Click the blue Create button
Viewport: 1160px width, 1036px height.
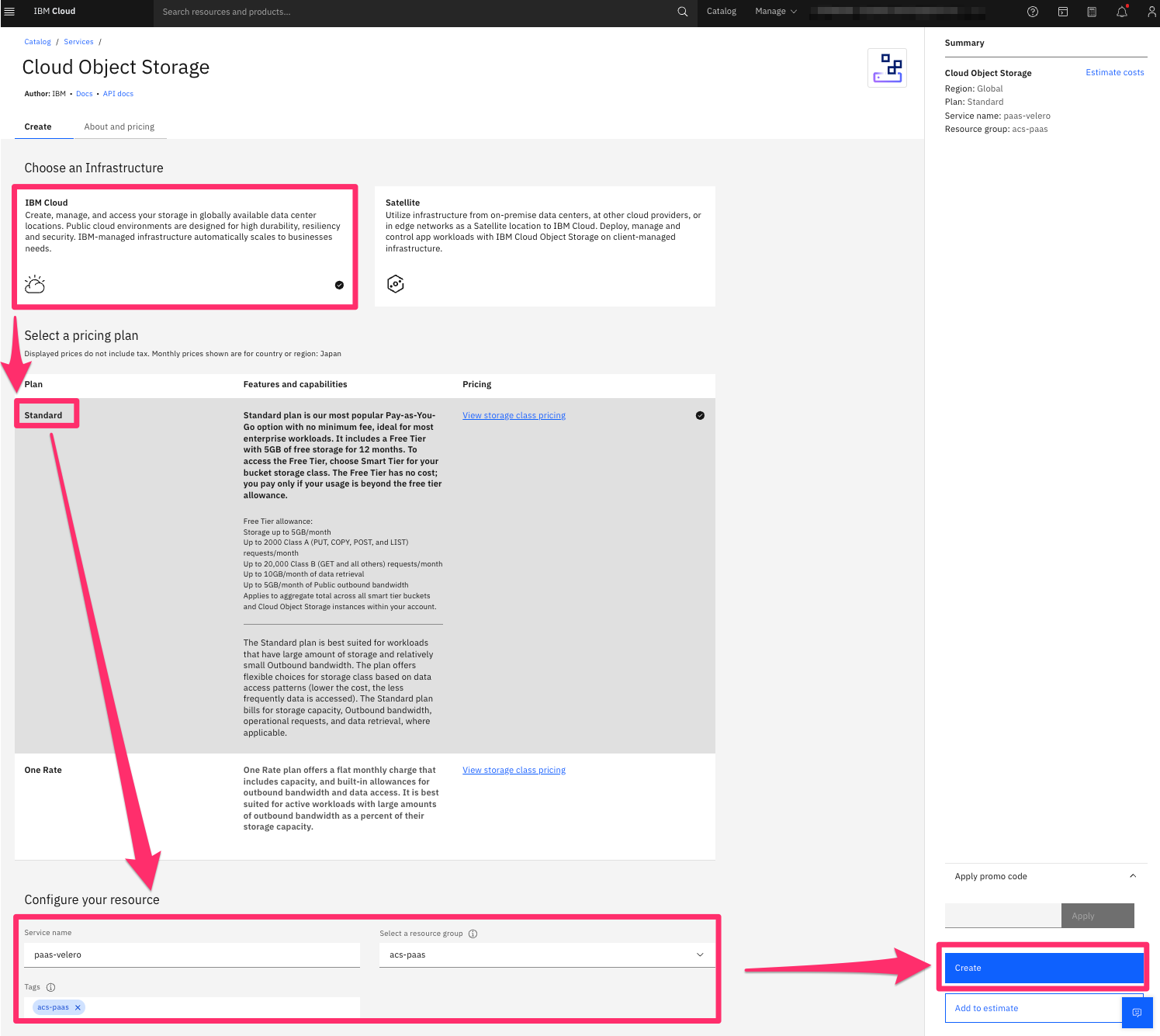[1044, 968]
